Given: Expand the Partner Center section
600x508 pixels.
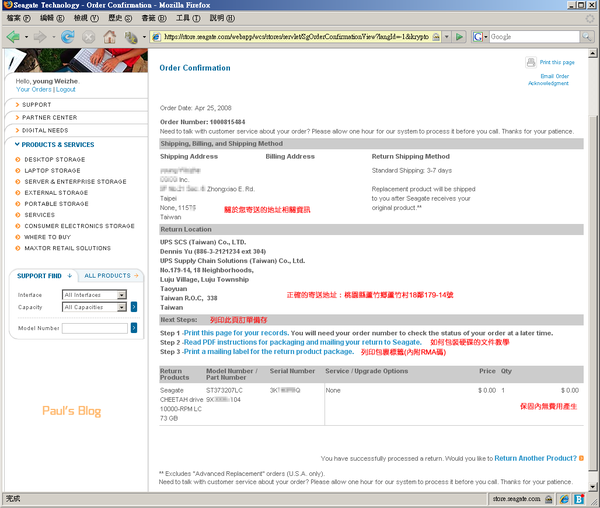Looking at the screenshot, I should (x=46, y=117).
